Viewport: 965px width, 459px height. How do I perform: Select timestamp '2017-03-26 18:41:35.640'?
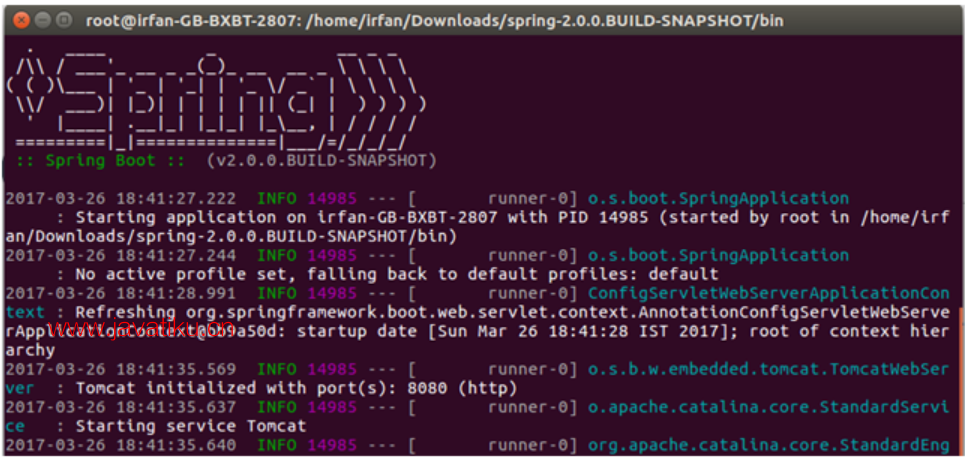click(x=121, y=445)
